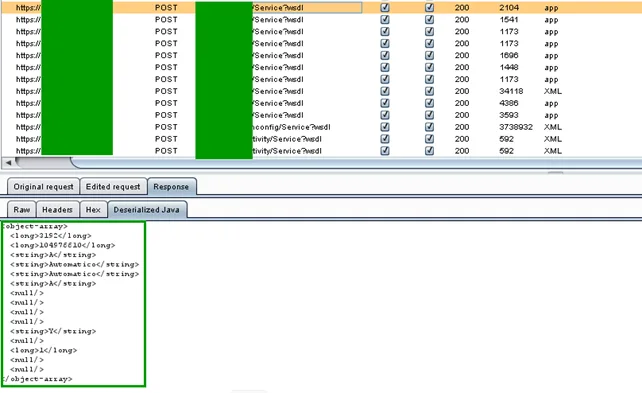Image resolution: width=642 pixels, height=393 pixels.
Task: Open the Headers view tab
Action: (x=57, y=210)
